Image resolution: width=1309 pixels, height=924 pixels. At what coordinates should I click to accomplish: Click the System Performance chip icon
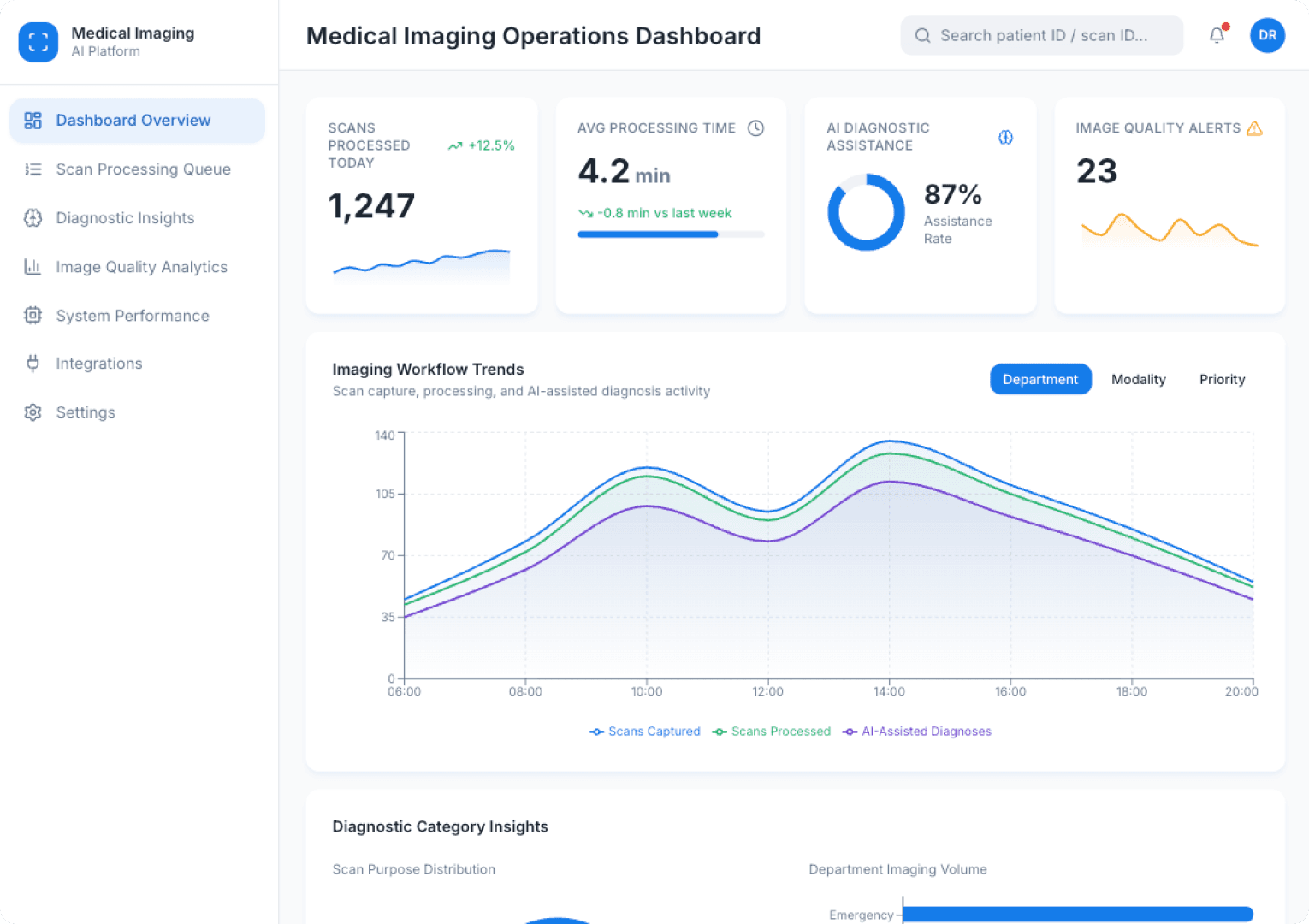point(33,316)
